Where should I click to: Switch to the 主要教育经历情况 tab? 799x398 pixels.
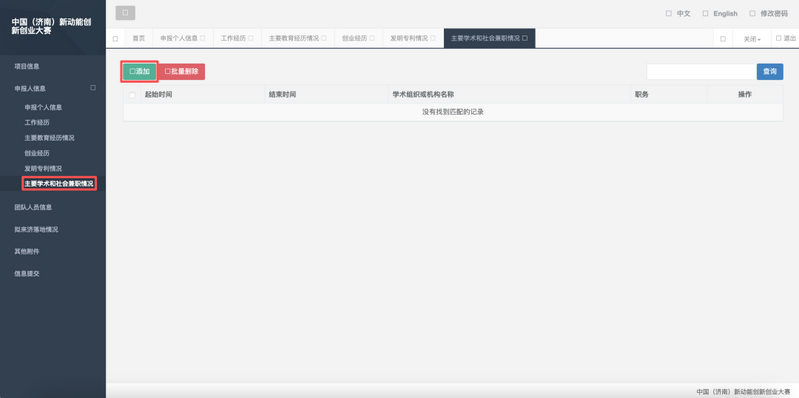tap(294, 38)
